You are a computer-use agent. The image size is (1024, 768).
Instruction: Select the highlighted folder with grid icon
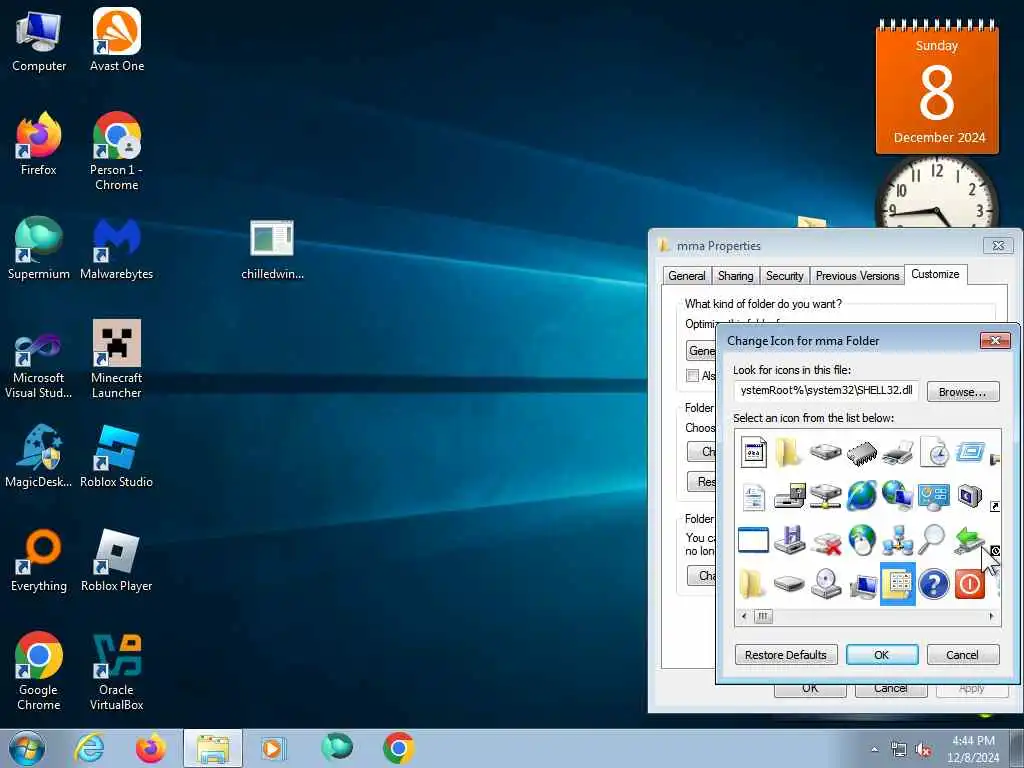(x=898, y=584)
